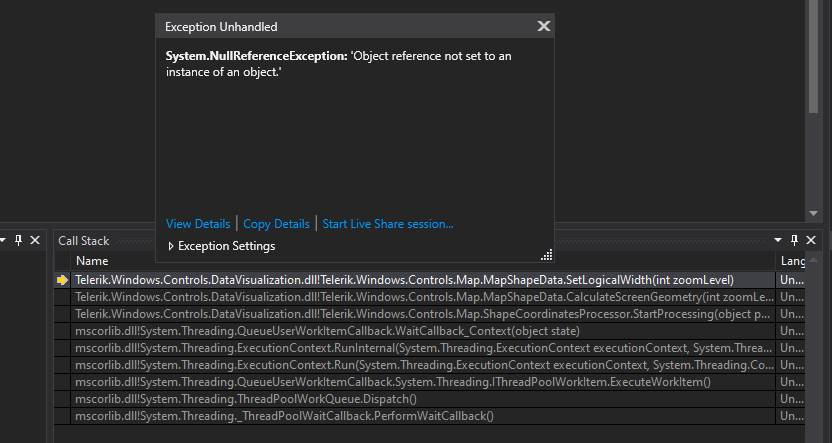Toggle auto-hide pin on Call Stack panel

pyautogui.click(x=796, y=241)
